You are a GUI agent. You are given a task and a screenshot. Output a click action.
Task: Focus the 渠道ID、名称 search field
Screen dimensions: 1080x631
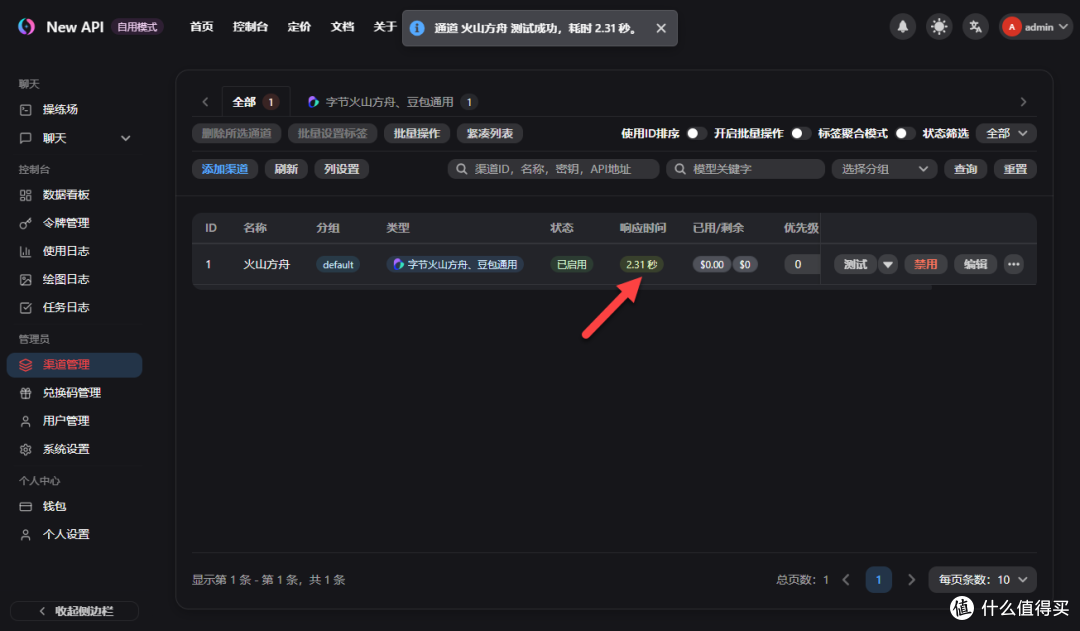(x=553, y=169)
